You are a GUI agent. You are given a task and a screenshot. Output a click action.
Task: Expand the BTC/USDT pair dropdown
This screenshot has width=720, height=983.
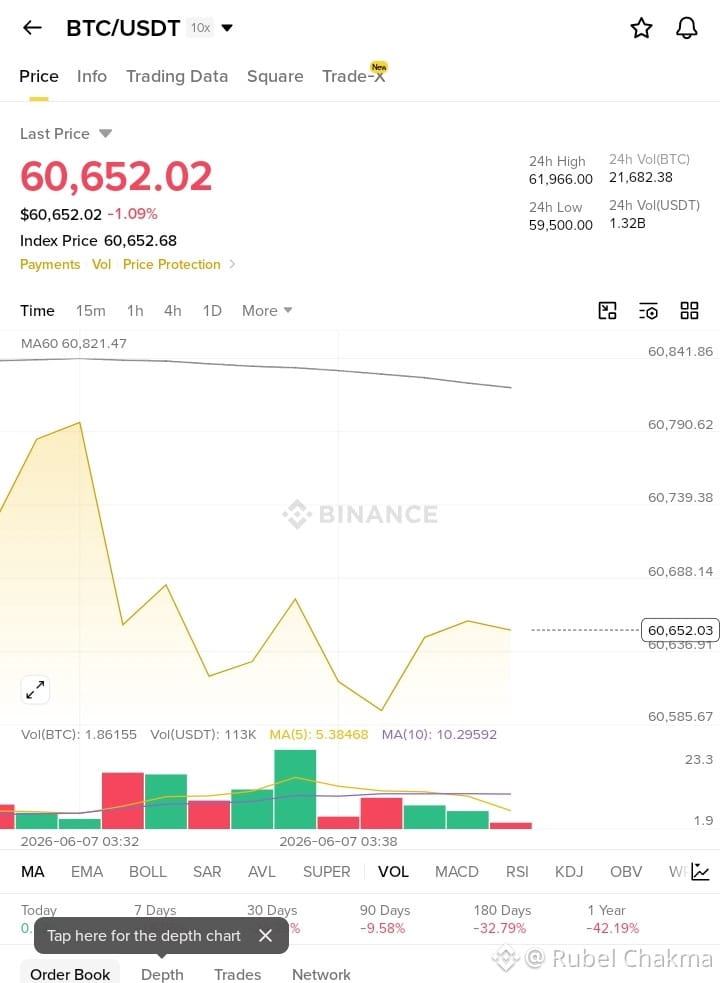[x=227, y=28]
